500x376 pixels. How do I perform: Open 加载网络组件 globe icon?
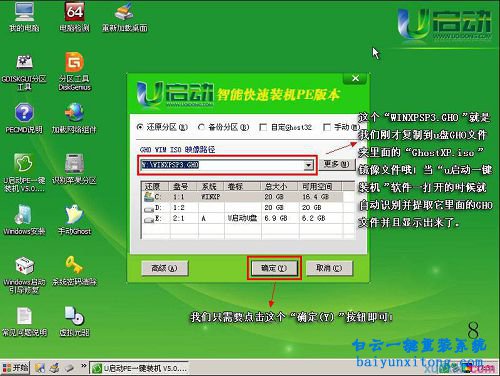pos(74,118)
